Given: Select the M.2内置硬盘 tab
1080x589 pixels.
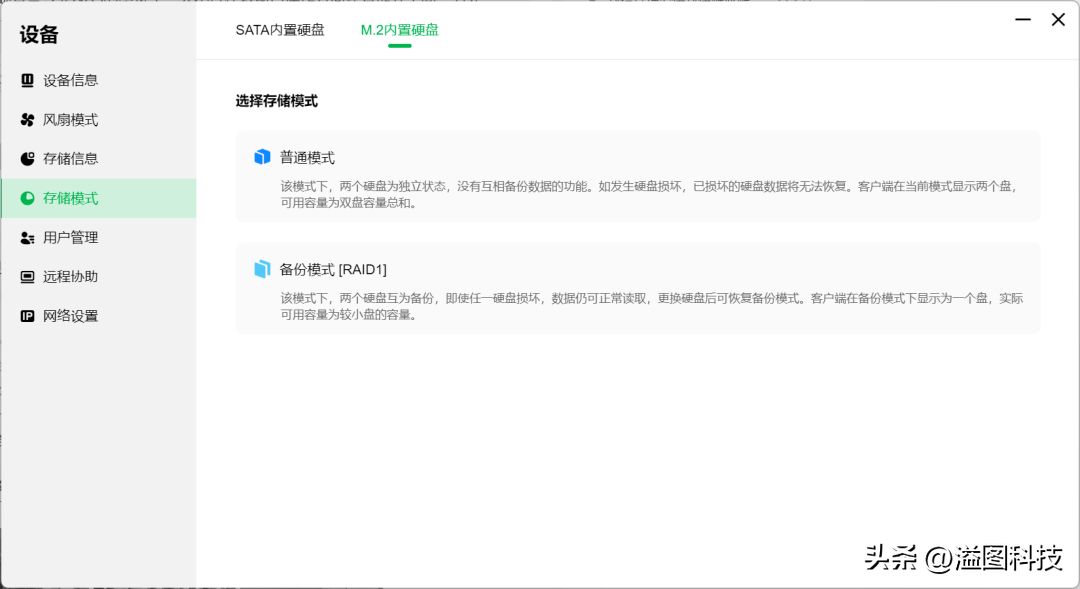Looking at the screenshot, I should 399,30.
